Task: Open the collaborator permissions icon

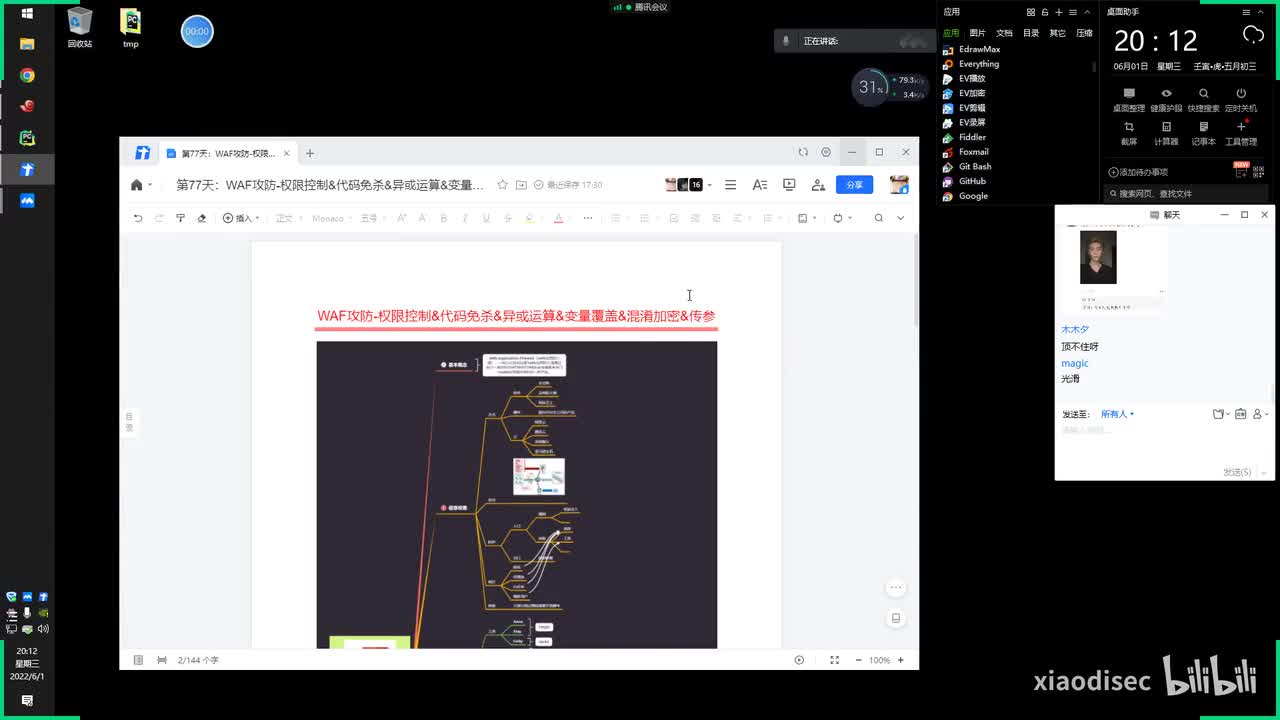Action: 818,185
